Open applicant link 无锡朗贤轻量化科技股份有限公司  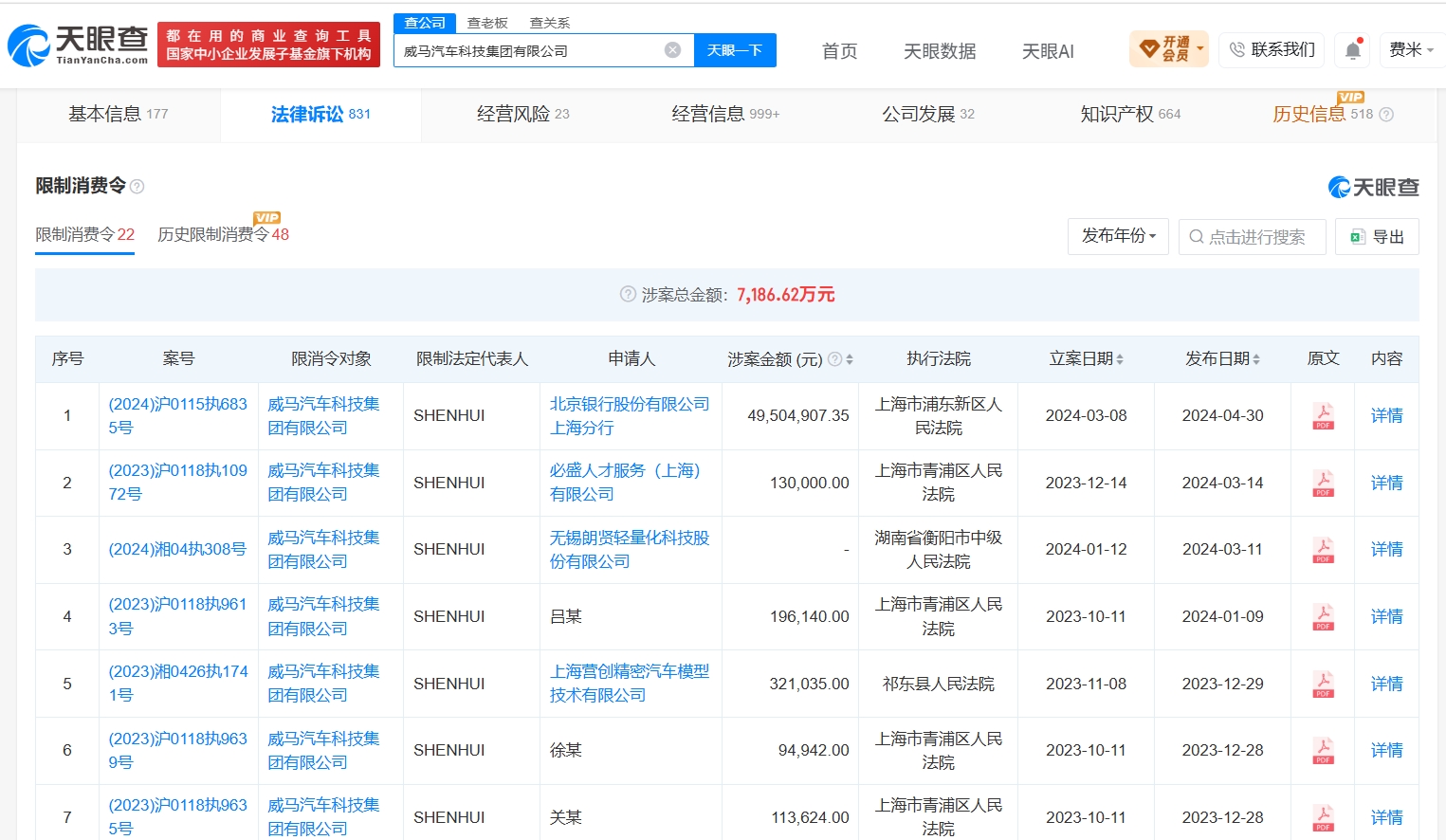tap(630, 549)
